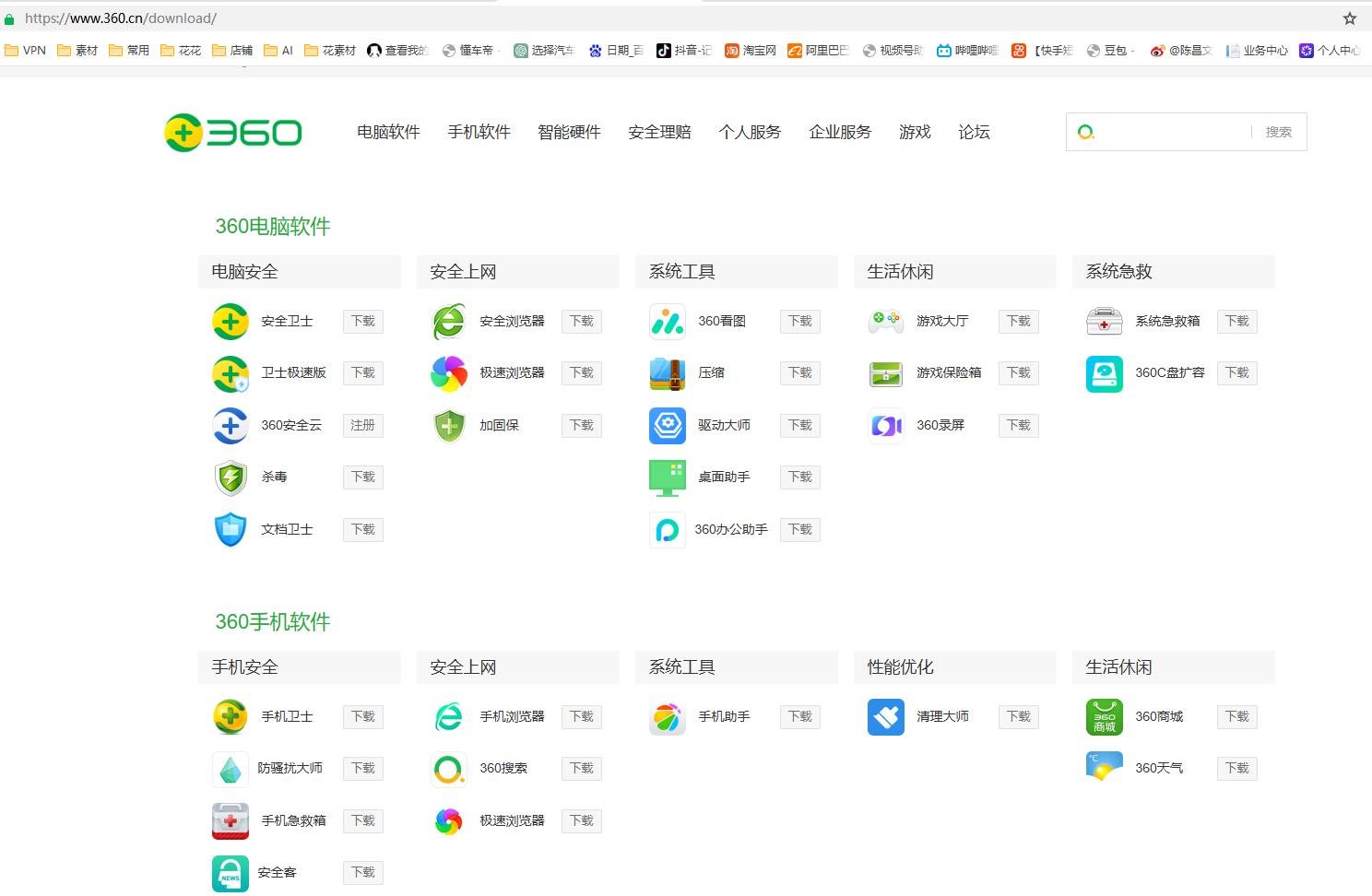The width and height of the screenshot is (1372, 896).
Task: Click 下载 for 360天气
Action: 1237,769
